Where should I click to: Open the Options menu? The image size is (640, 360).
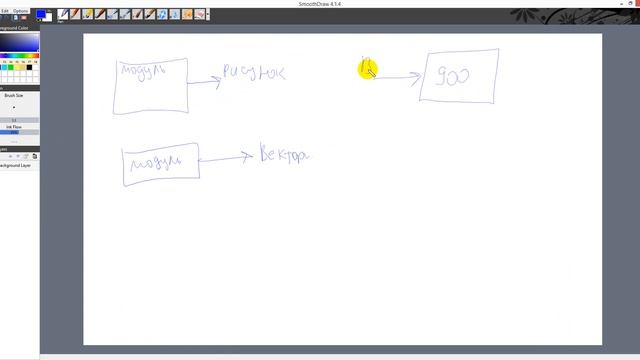click(20, 11)
